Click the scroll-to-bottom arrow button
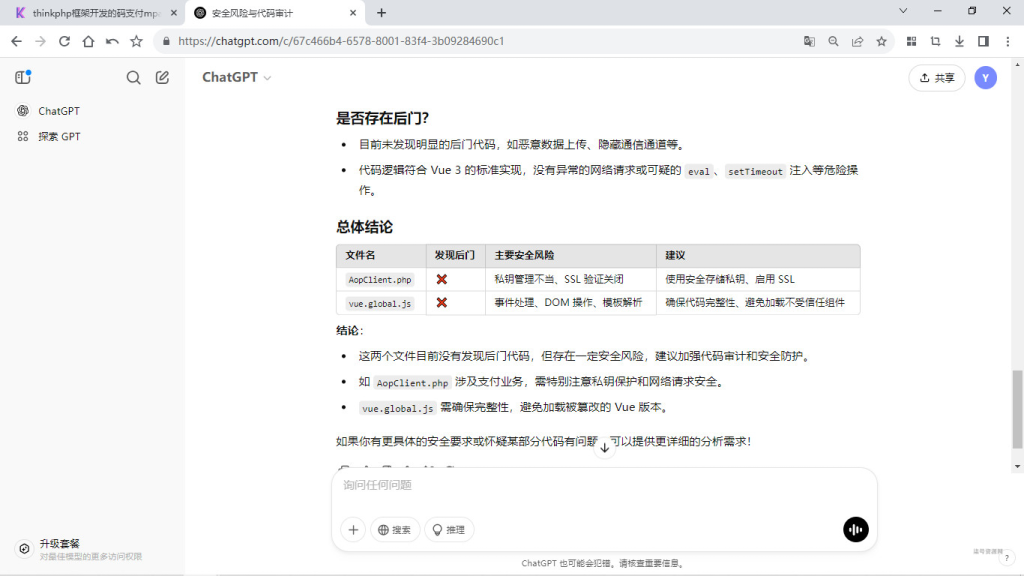 604,448
